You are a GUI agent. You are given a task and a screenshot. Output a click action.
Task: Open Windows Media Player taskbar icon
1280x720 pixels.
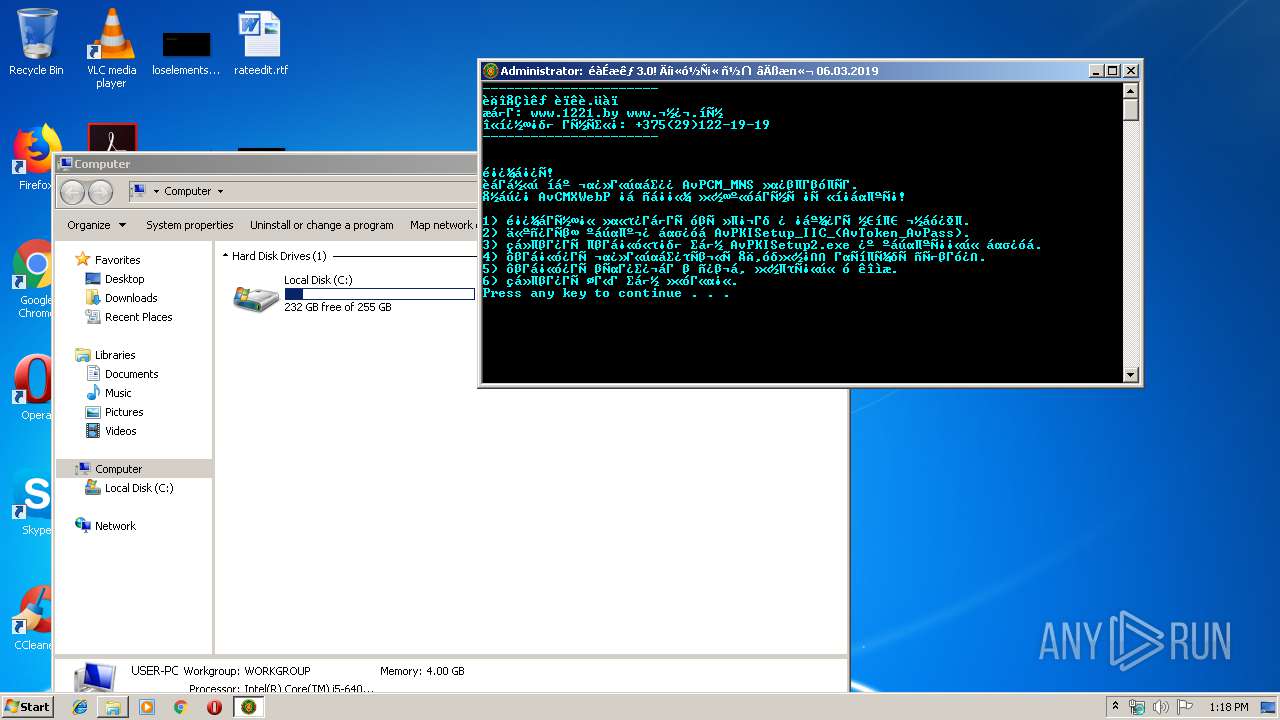pyautogui.click(x=147, y=707)
